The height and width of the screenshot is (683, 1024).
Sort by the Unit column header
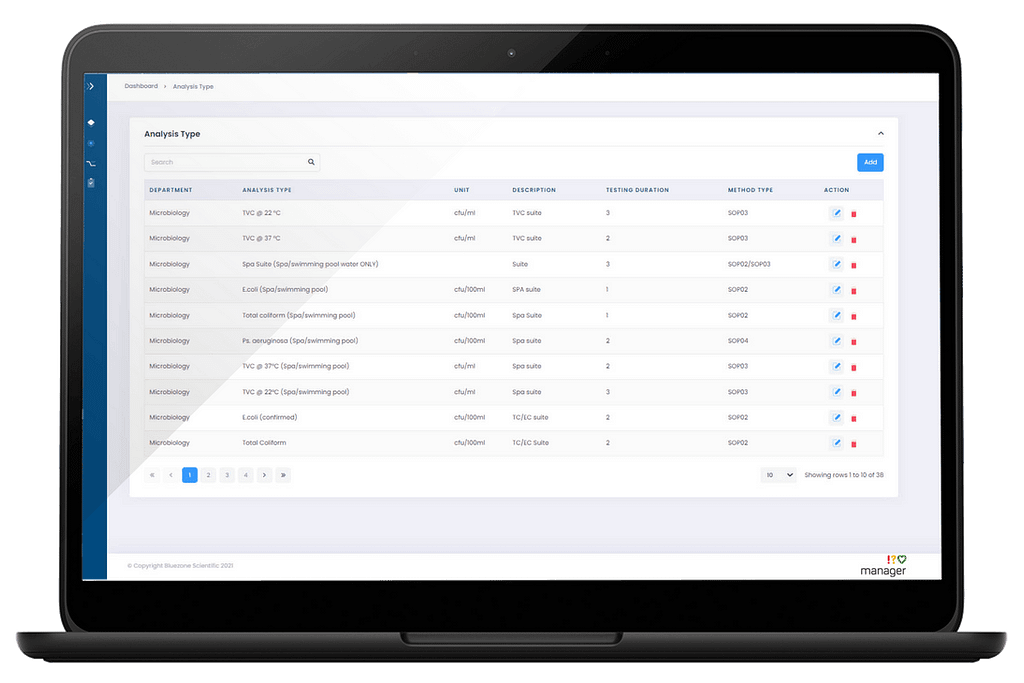tap(462, 190)
